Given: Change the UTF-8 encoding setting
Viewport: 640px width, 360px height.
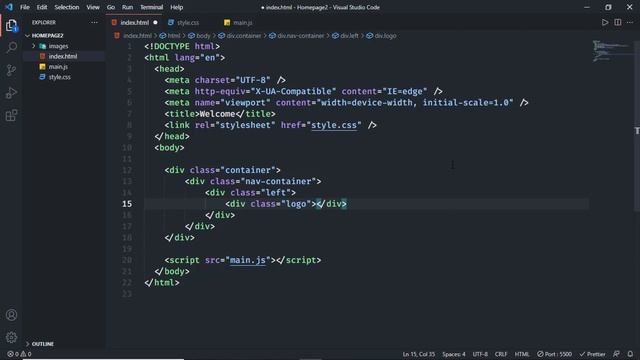Looking at the screenshot, I should point(480,354).
